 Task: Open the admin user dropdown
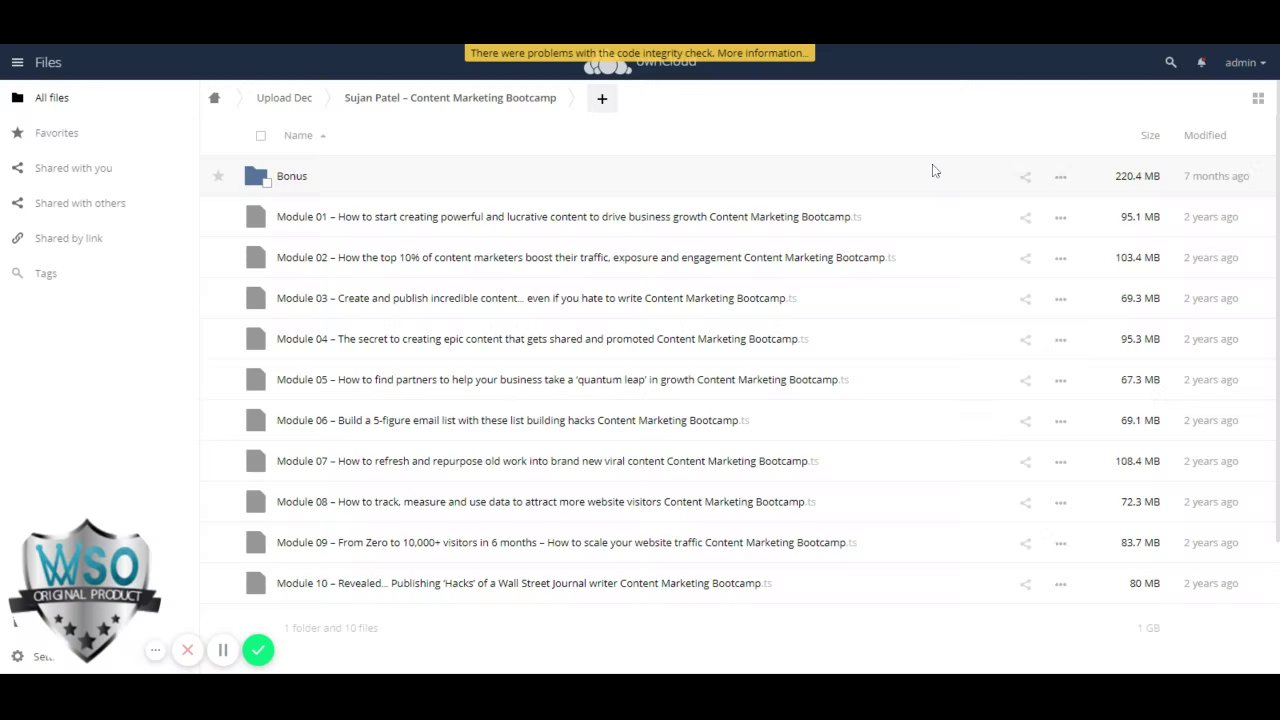click(x=1245, y=62)
